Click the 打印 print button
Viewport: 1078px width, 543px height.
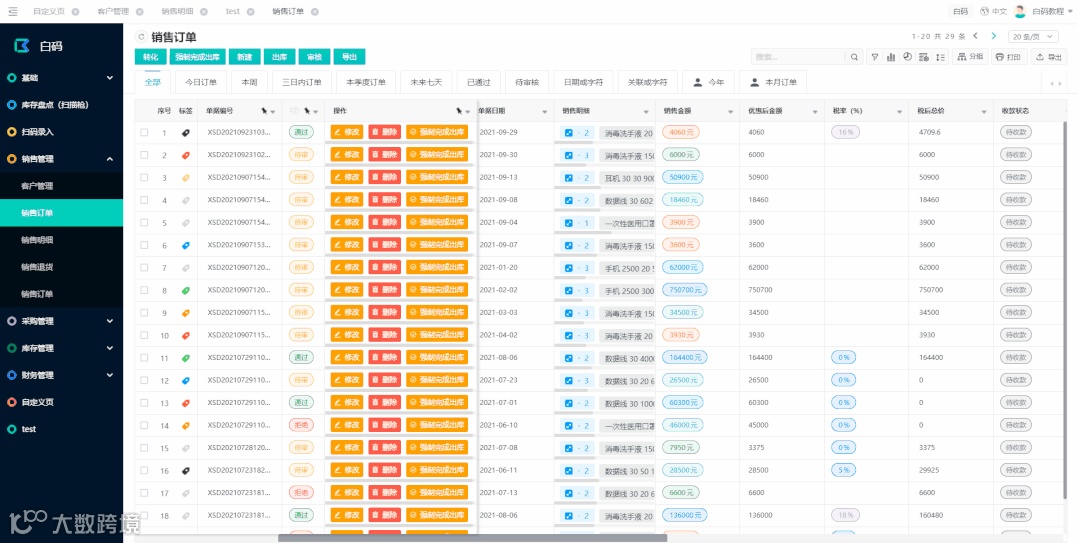tap(1008, 57)
